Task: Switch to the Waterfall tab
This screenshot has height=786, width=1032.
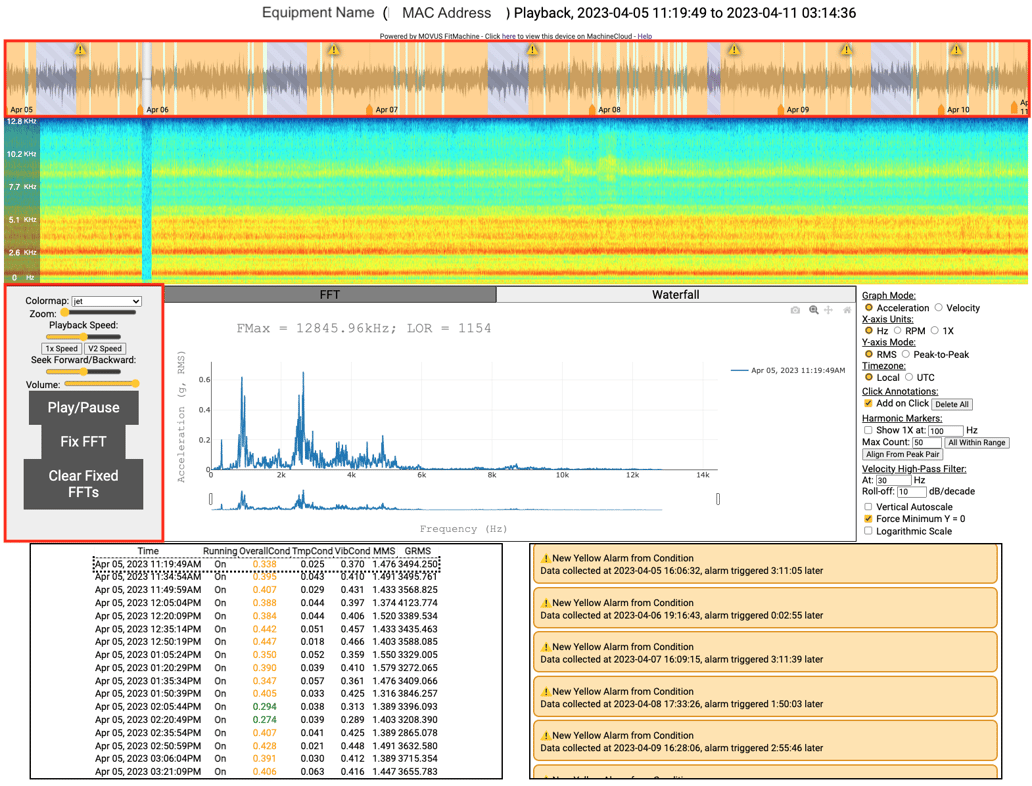Action: (675, 295)
